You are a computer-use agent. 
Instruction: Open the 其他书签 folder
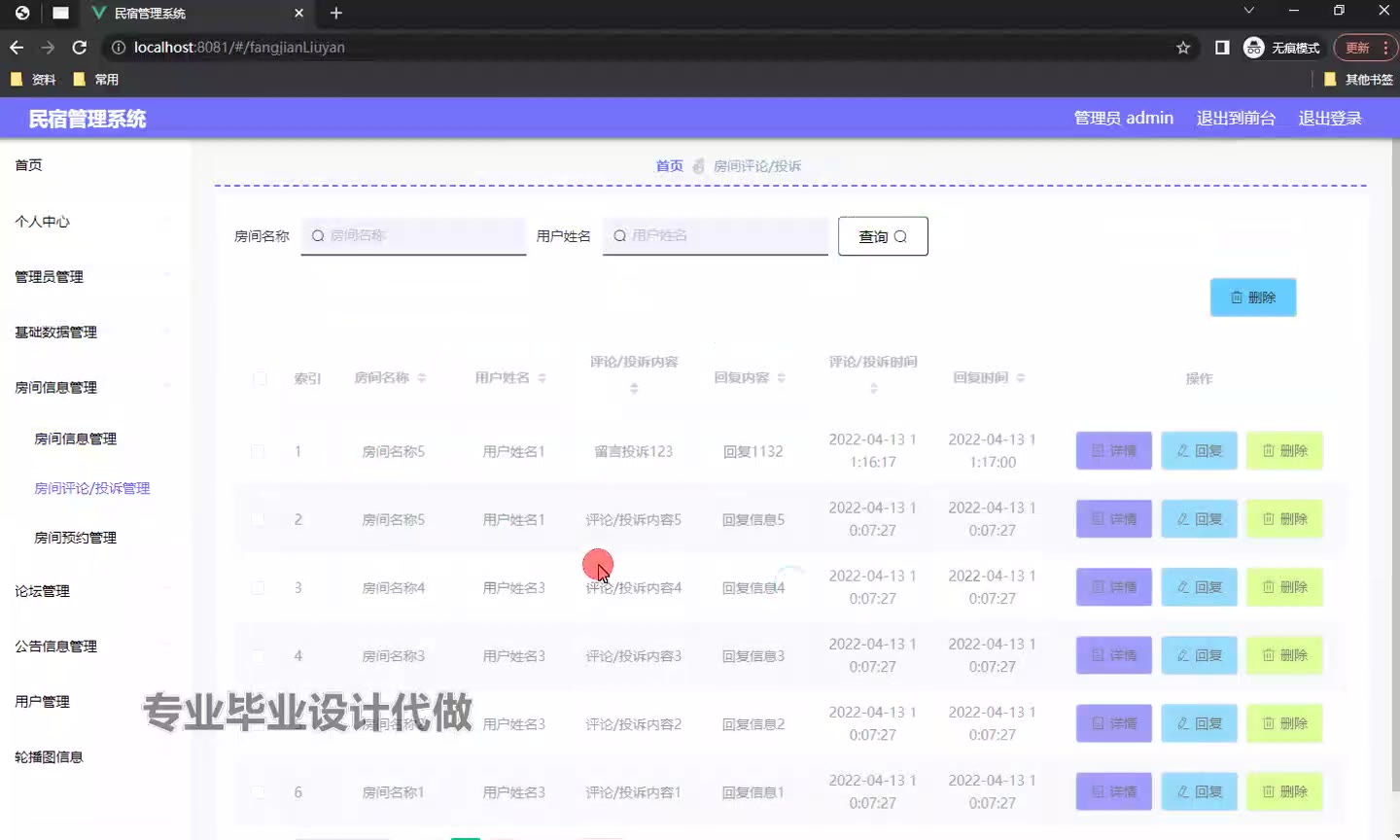pyautogui.click(x=1358, y=80)
